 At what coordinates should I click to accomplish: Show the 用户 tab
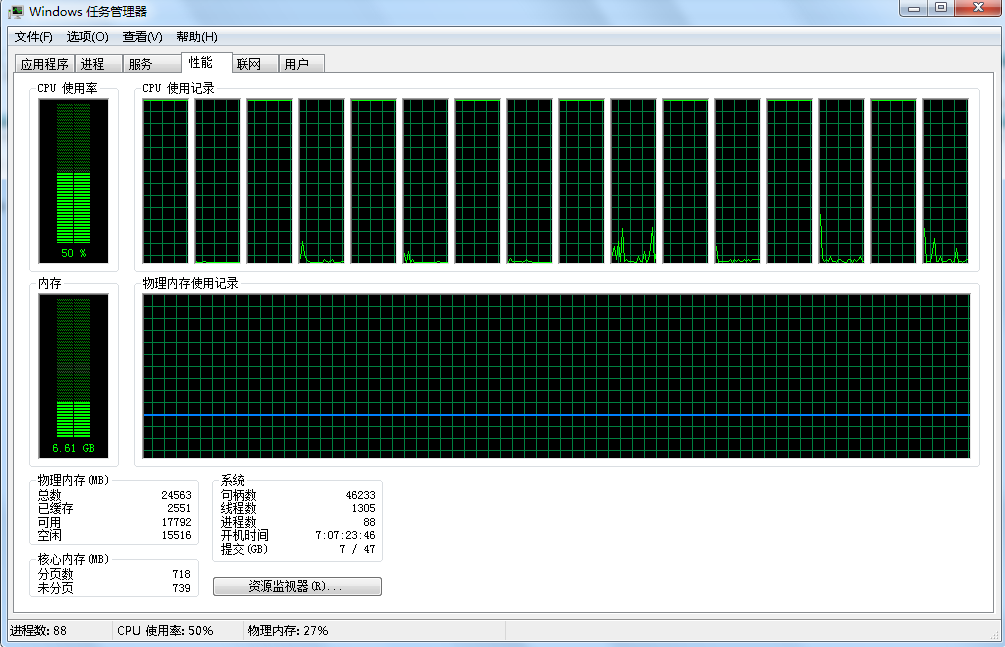[x=296, y=64]
